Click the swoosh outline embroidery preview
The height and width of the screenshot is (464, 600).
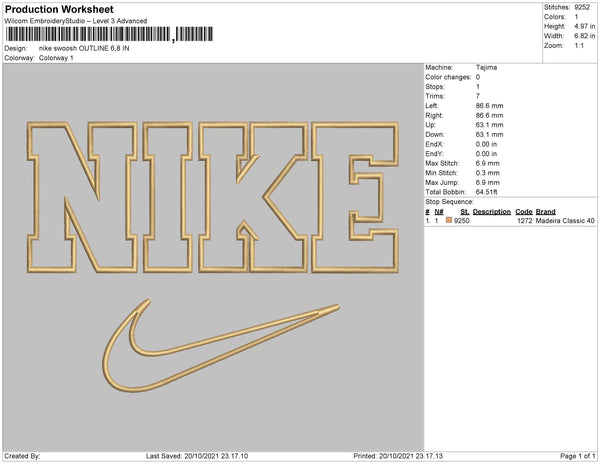tap(221, 346)
